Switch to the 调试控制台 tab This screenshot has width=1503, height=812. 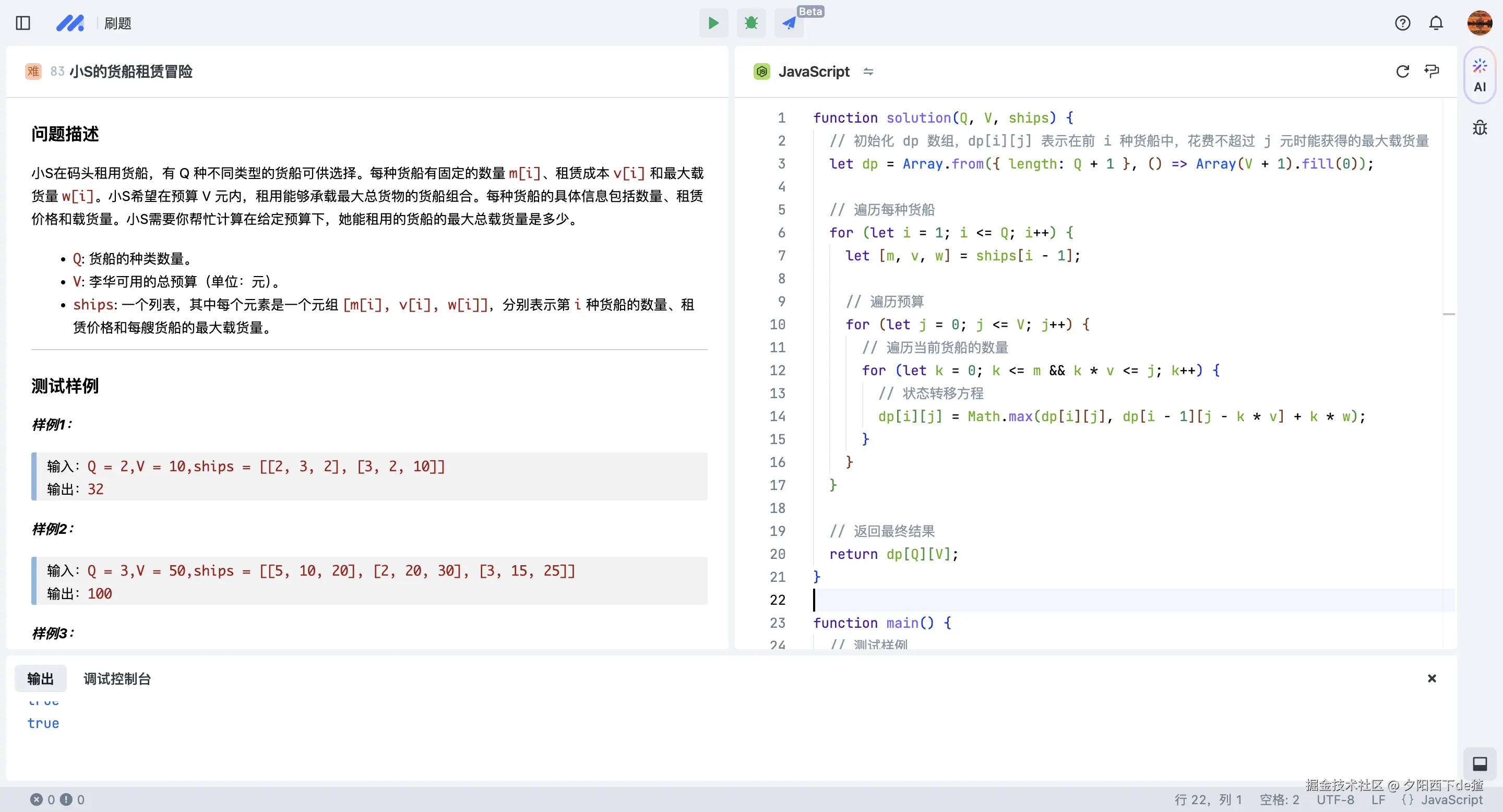click(x=117, y=678)
